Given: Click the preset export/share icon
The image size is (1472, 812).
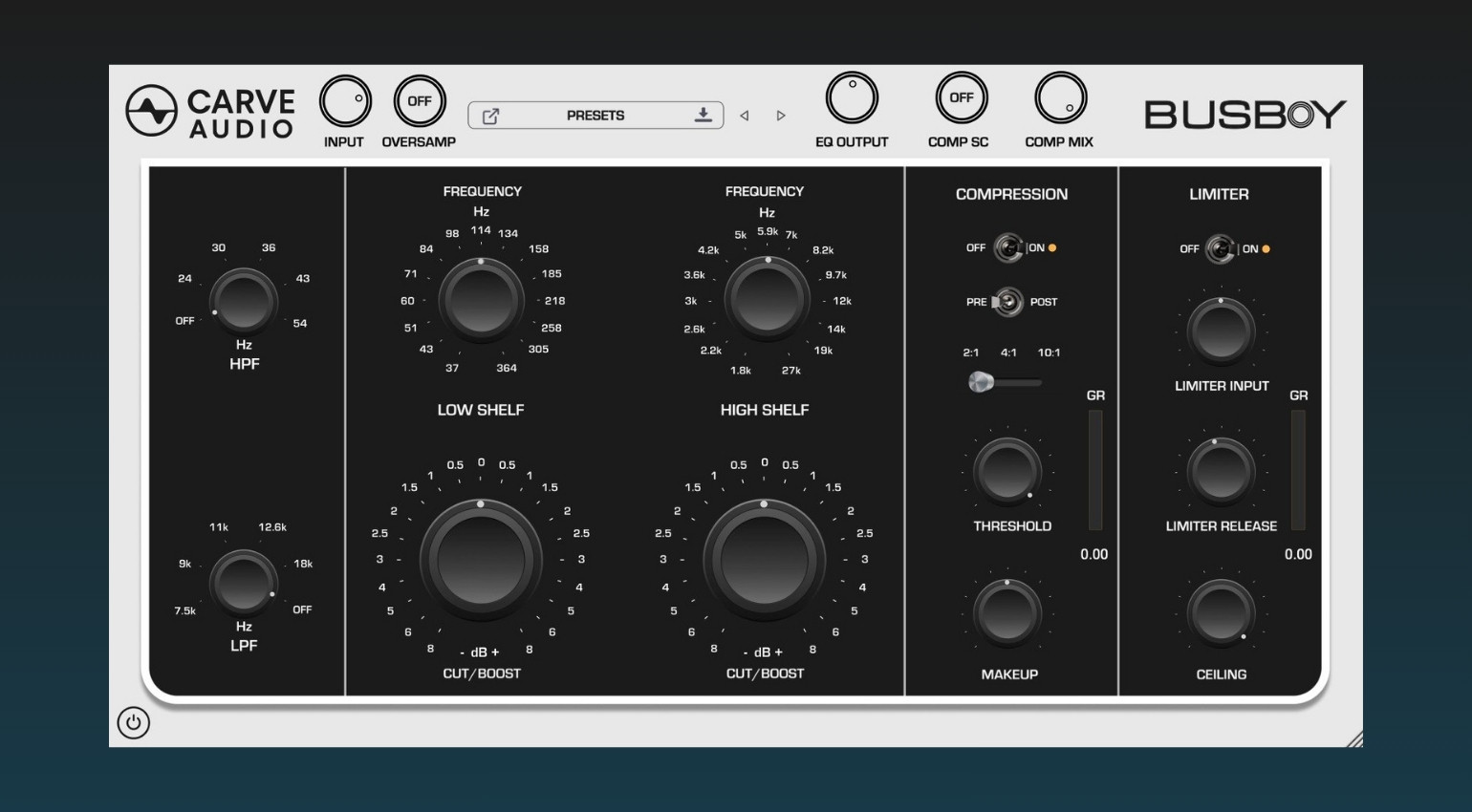Looking at the screenshot, I should [x=492, y=115].
